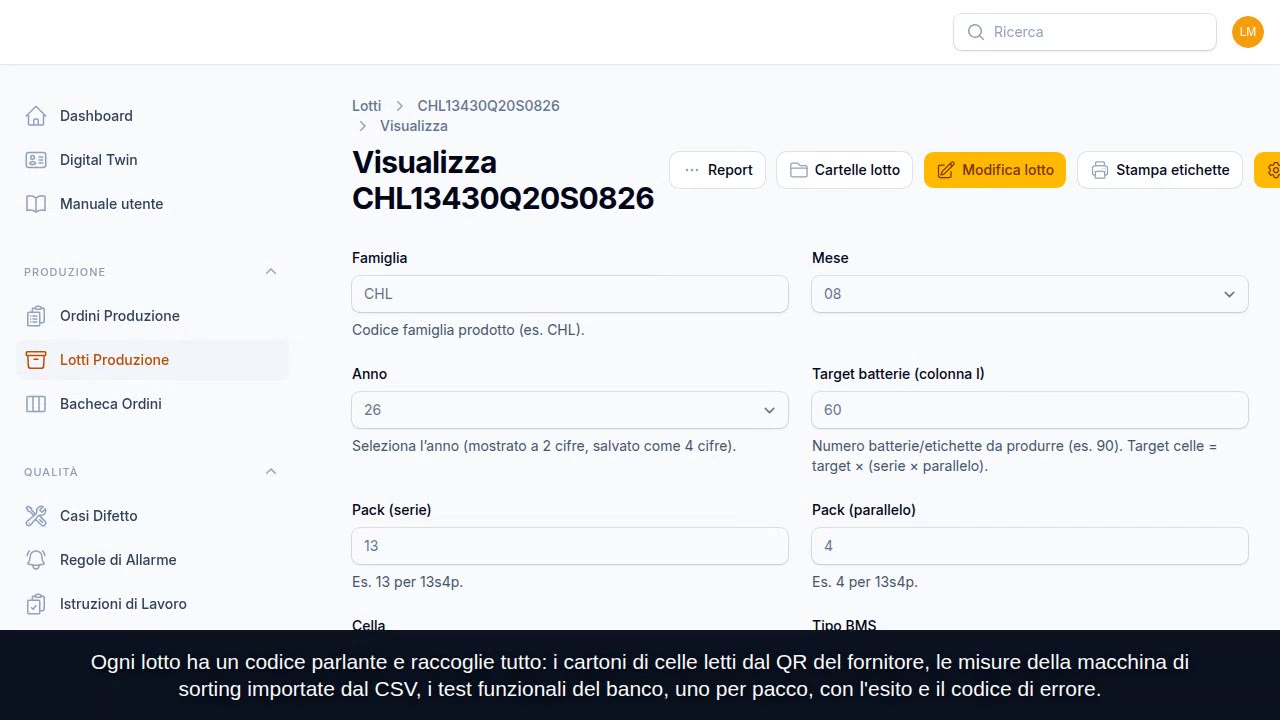
Task: Click the folder icon on Cartelle lotto
Action: (799, 170)
